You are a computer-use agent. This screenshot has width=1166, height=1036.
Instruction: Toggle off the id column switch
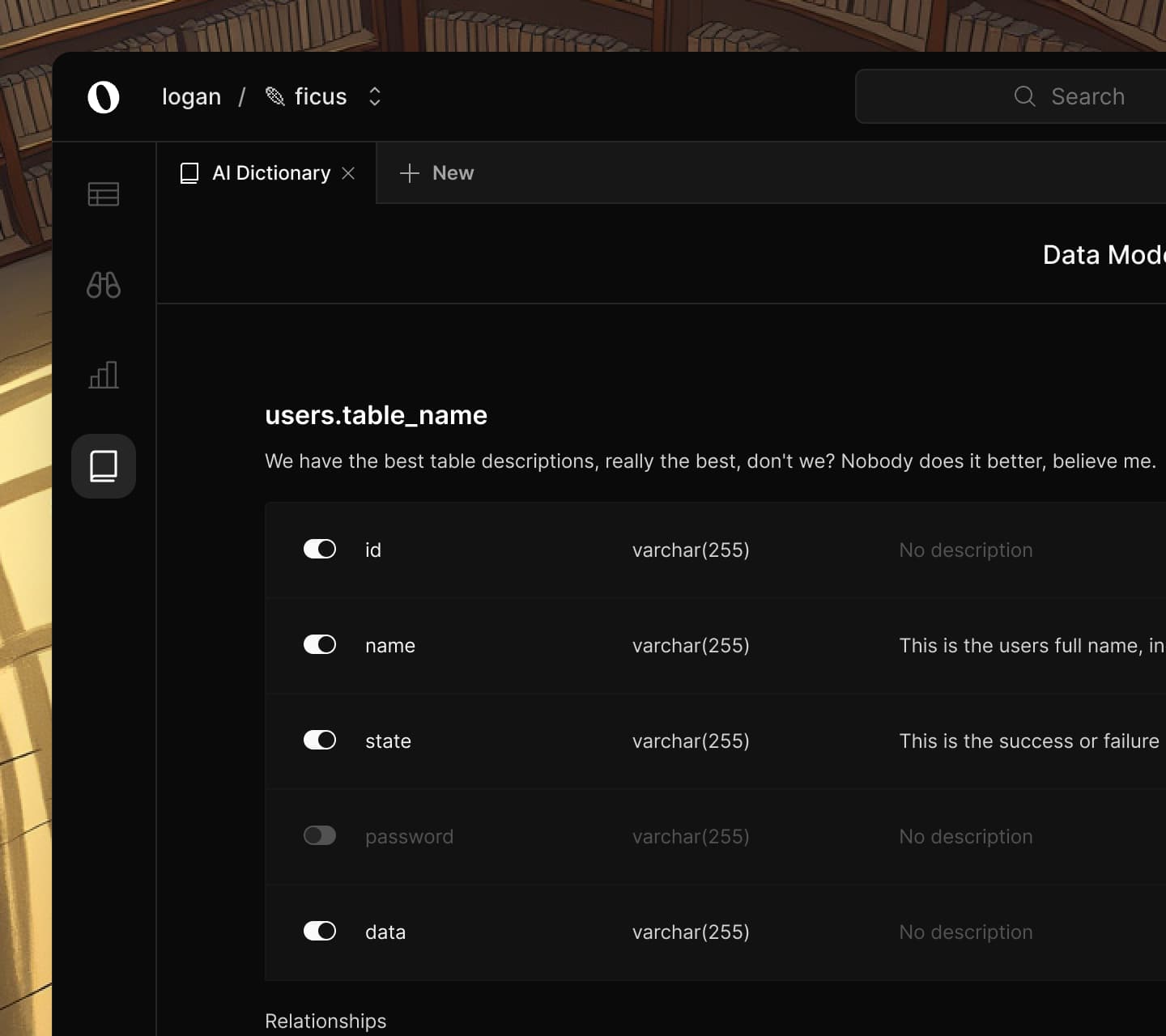point(320,550)
